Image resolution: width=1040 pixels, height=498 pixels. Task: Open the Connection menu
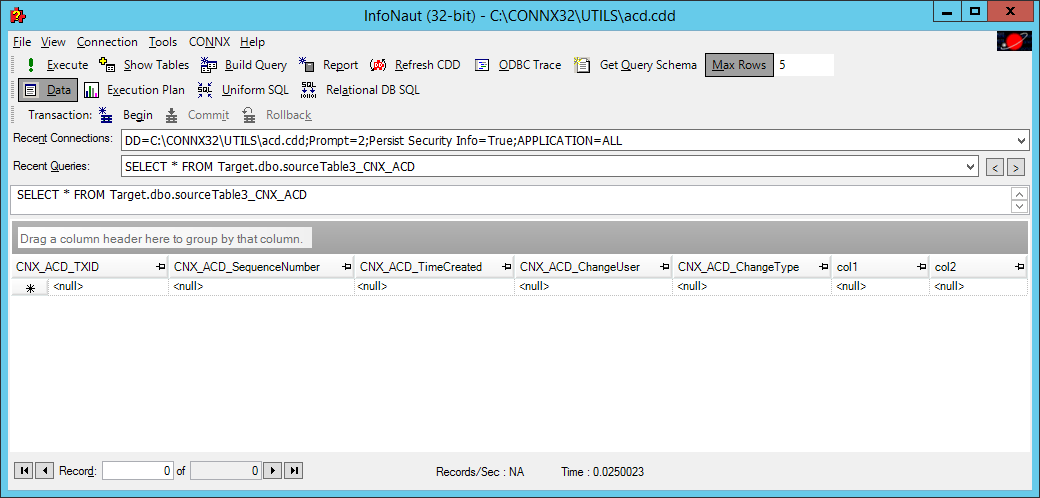coord(107,42)
